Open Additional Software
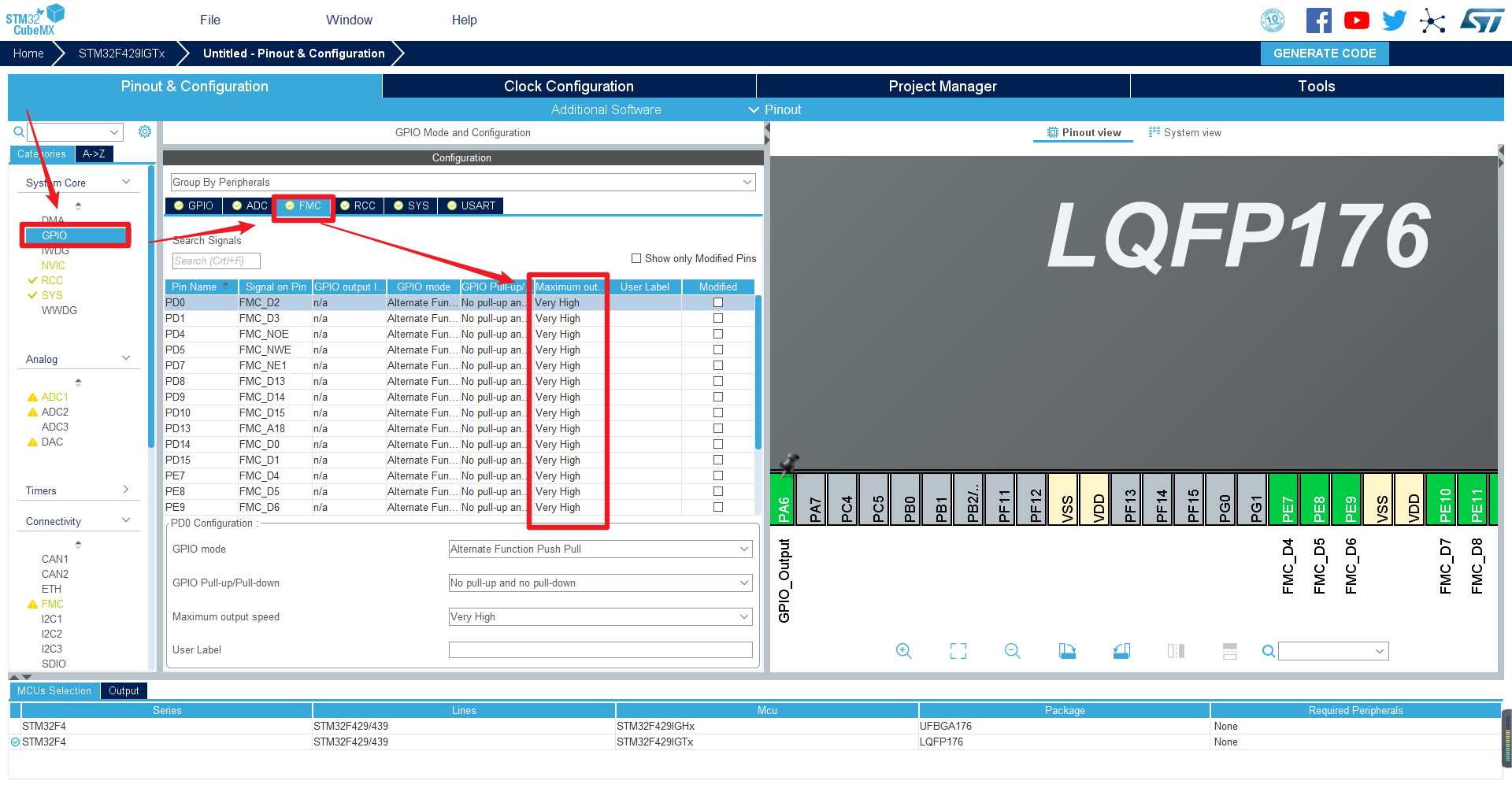 pyautogui.click(x=606, y=109)
